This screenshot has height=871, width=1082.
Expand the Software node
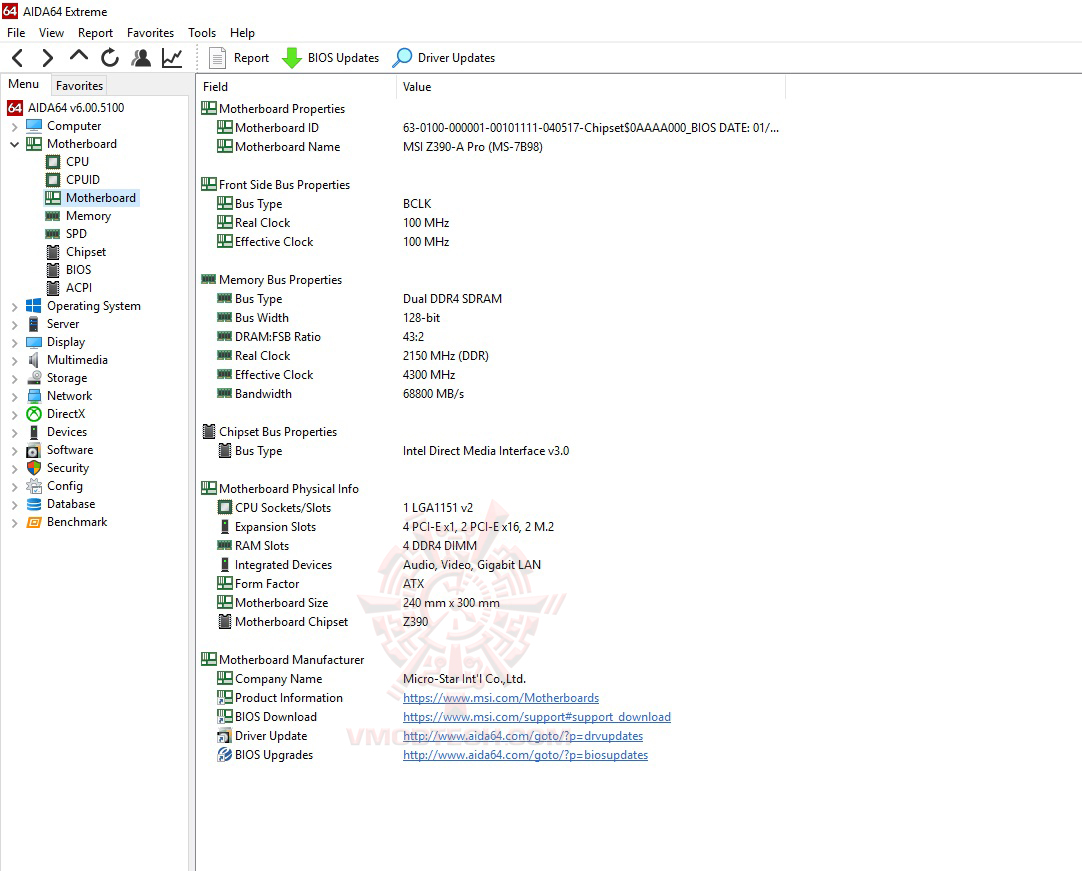coord(14,450)
